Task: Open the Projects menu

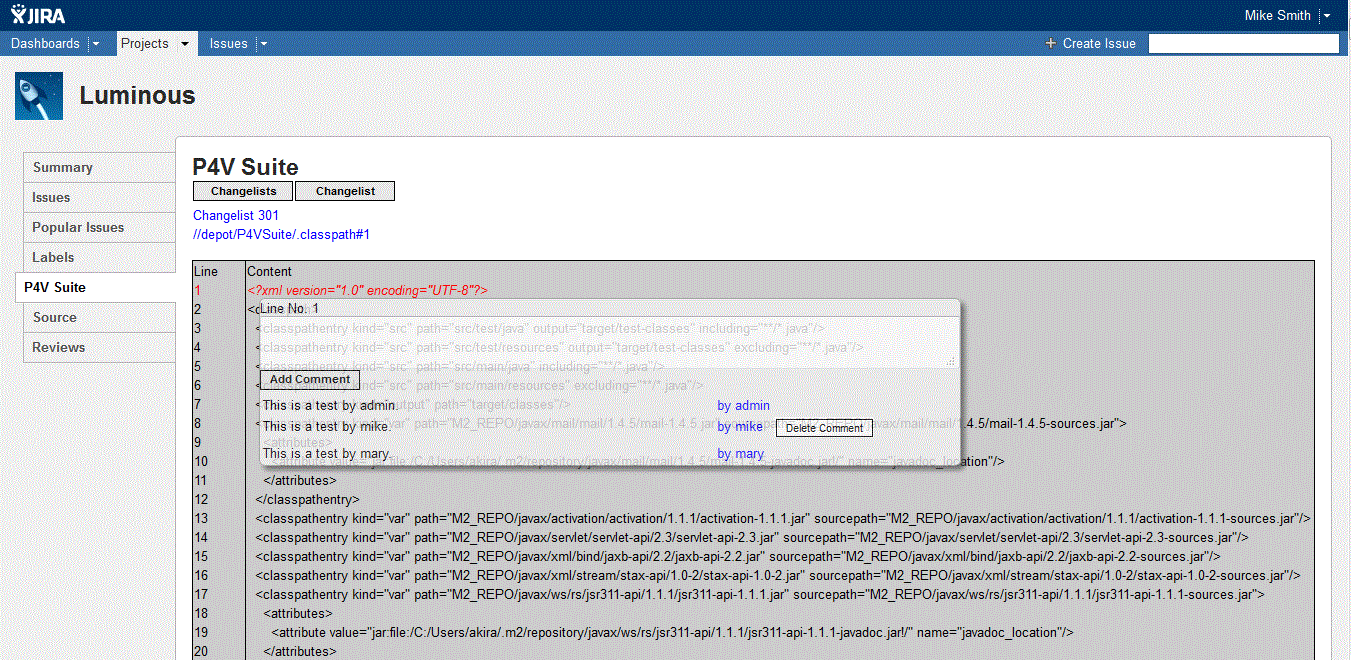Action: 145,44
